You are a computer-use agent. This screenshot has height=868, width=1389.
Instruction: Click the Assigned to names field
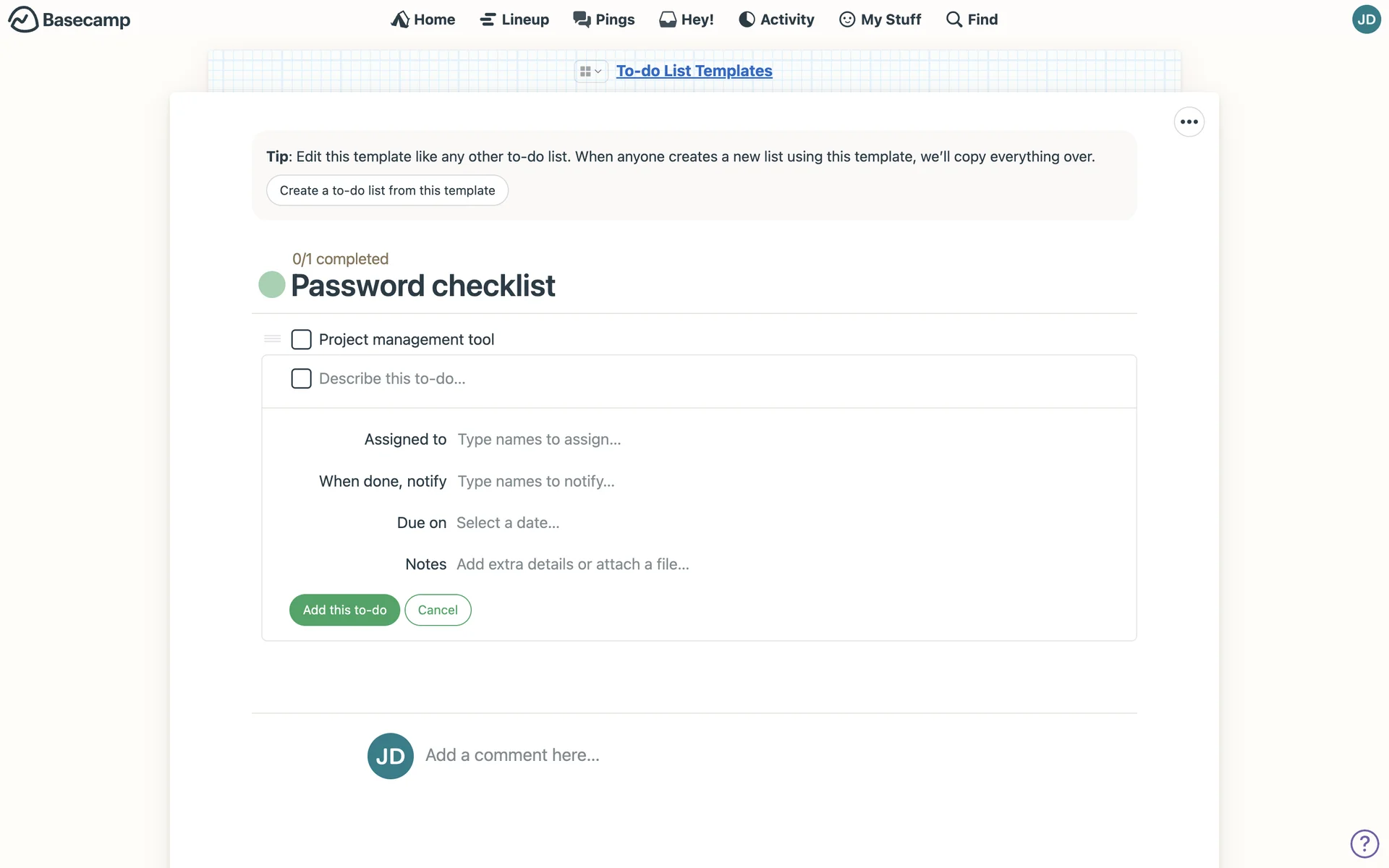point(539,439)
